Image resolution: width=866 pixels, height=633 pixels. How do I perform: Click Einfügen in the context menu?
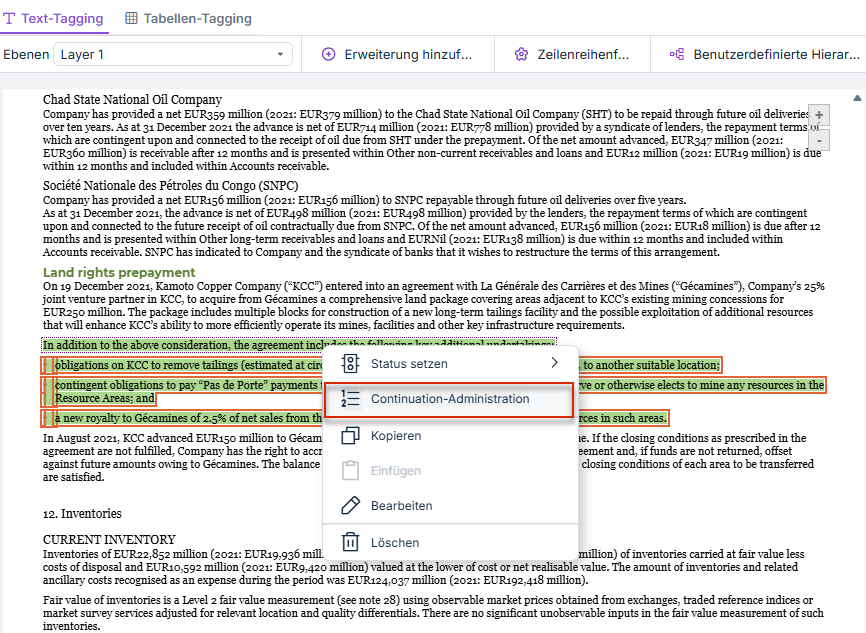[451, 471]
